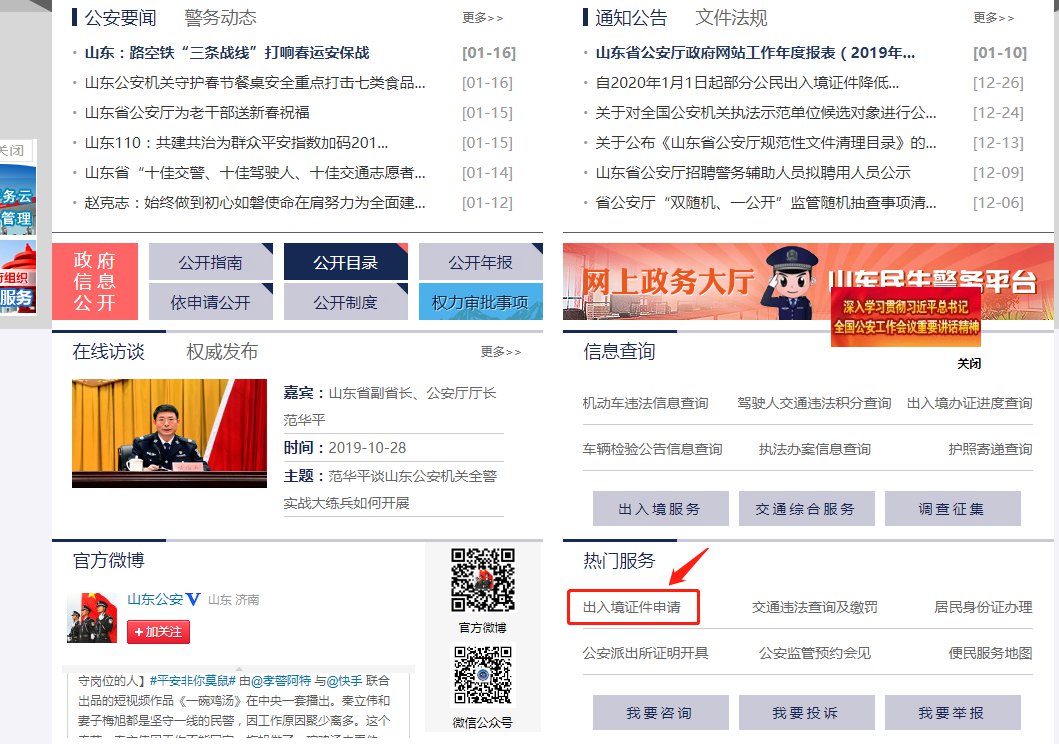Open the 文件法规 tab
Screen dimensions: 1059x744
[731, 18]
